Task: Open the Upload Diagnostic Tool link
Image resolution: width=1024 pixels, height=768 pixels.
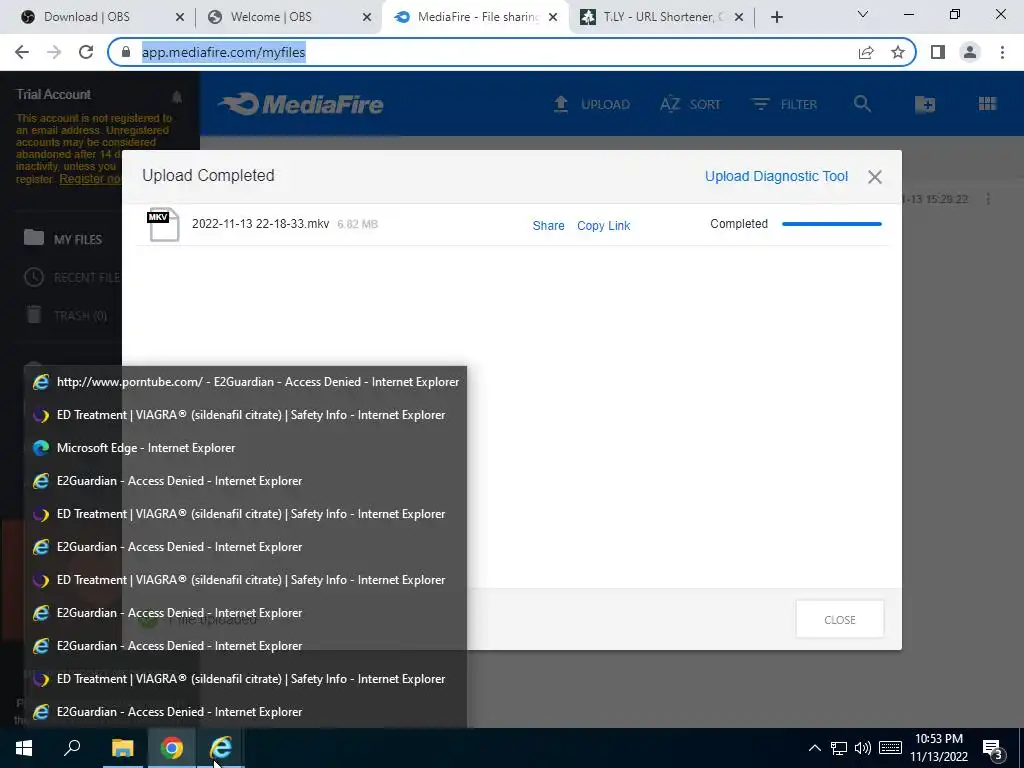Action: (776, 176)
